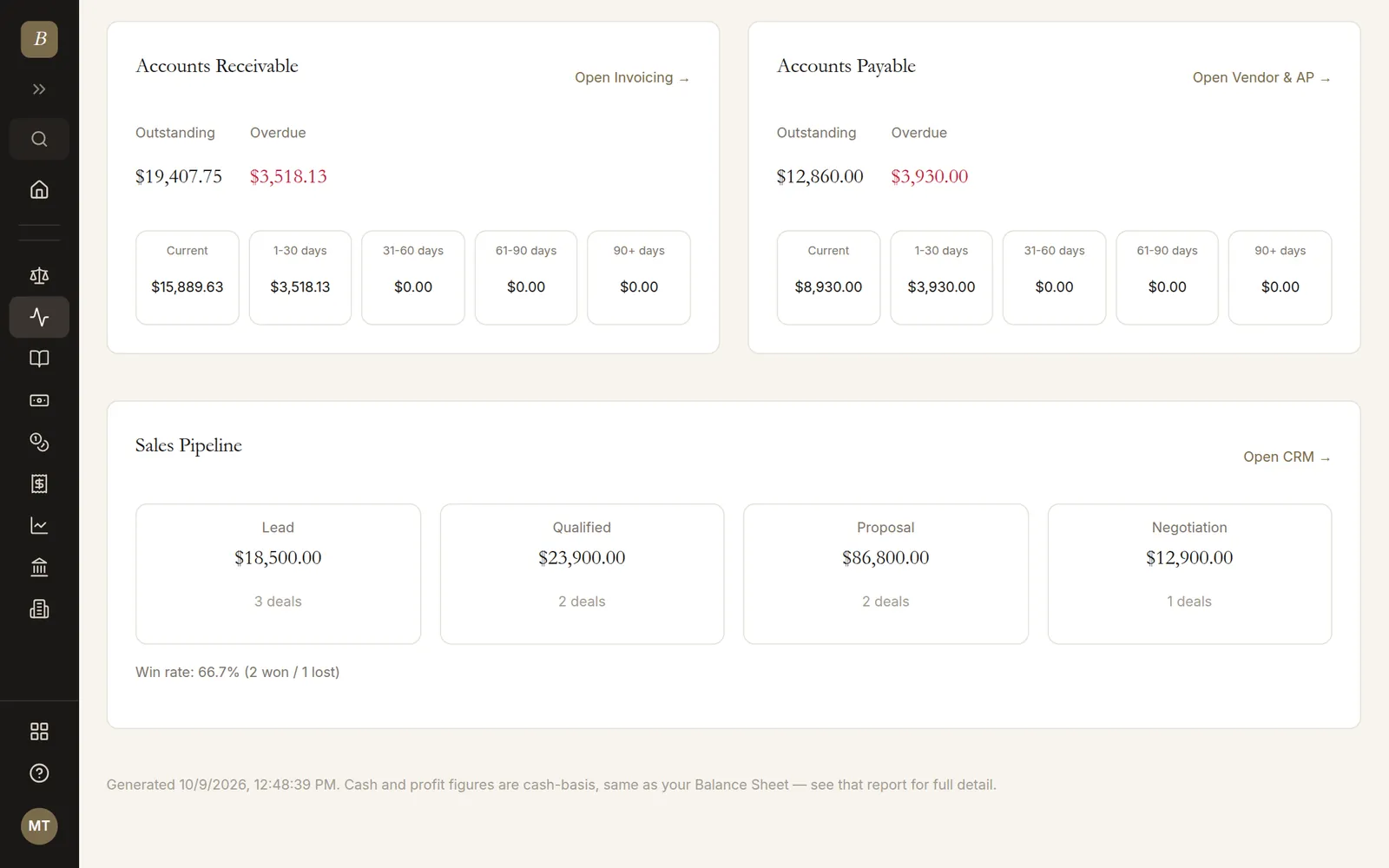Click the Negotiation pipeline stage card
This screenshot has height=868, width=1389.
(1189, 574)
